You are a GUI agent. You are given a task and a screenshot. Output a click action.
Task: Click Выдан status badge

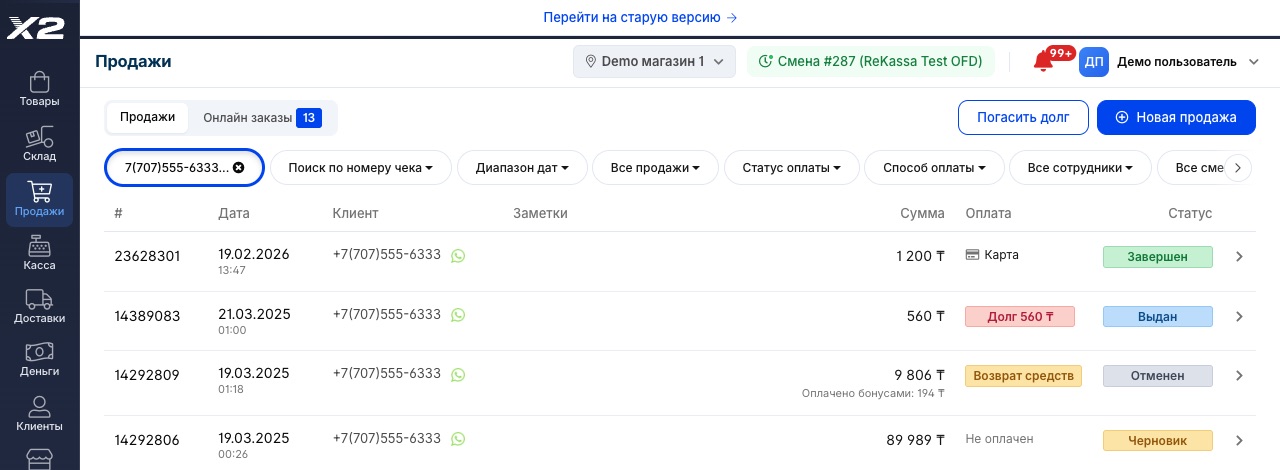coord(1158,317)
